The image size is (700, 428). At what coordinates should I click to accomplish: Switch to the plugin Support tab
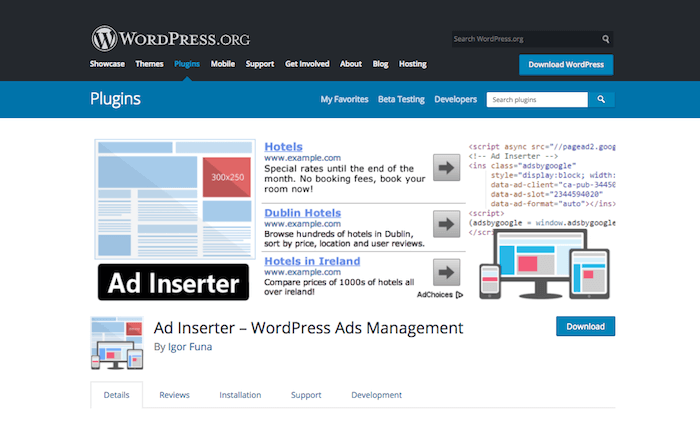click(306, 395)
